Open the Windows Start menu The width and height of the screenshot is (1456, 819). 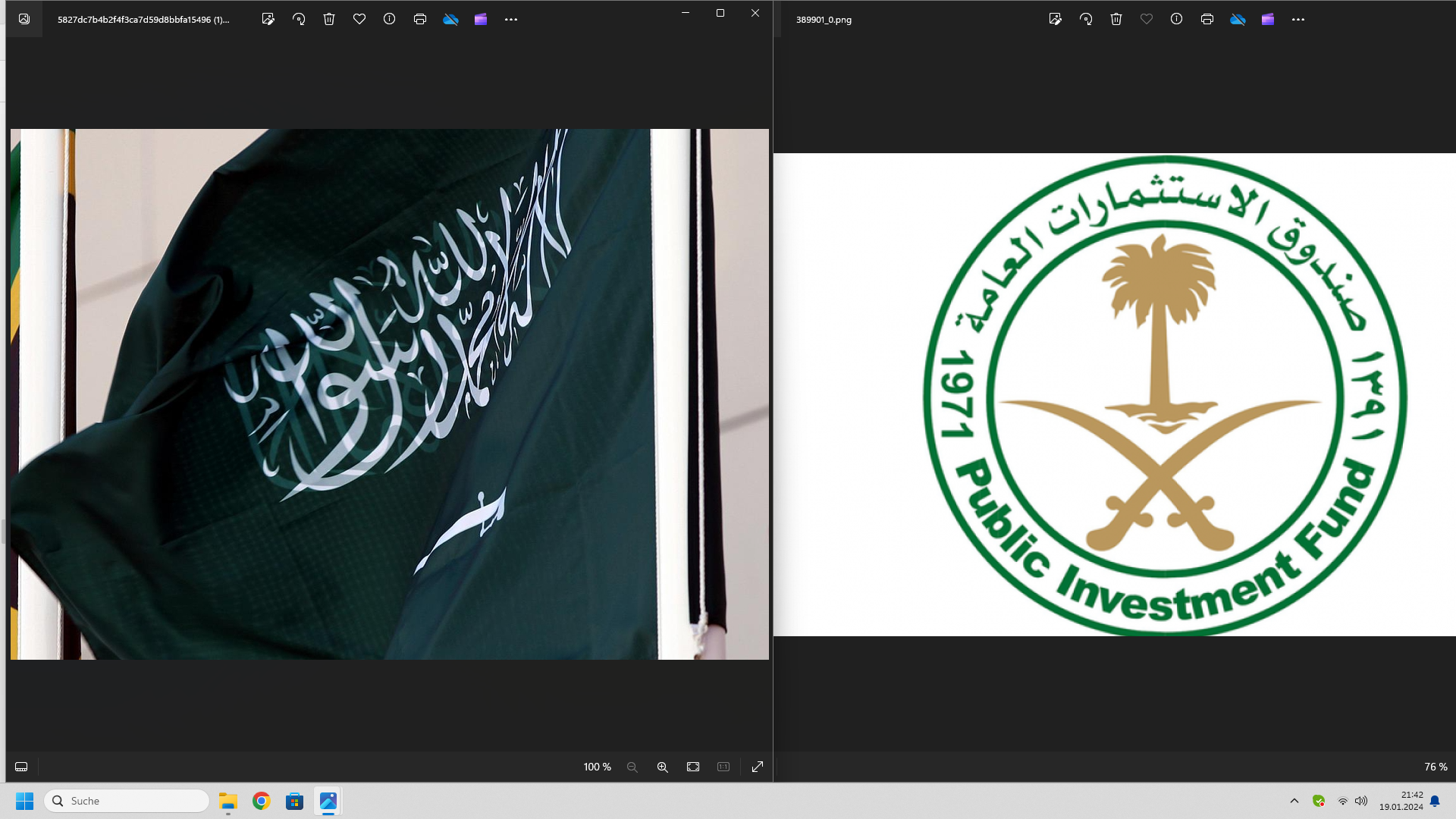click(25, 801)
